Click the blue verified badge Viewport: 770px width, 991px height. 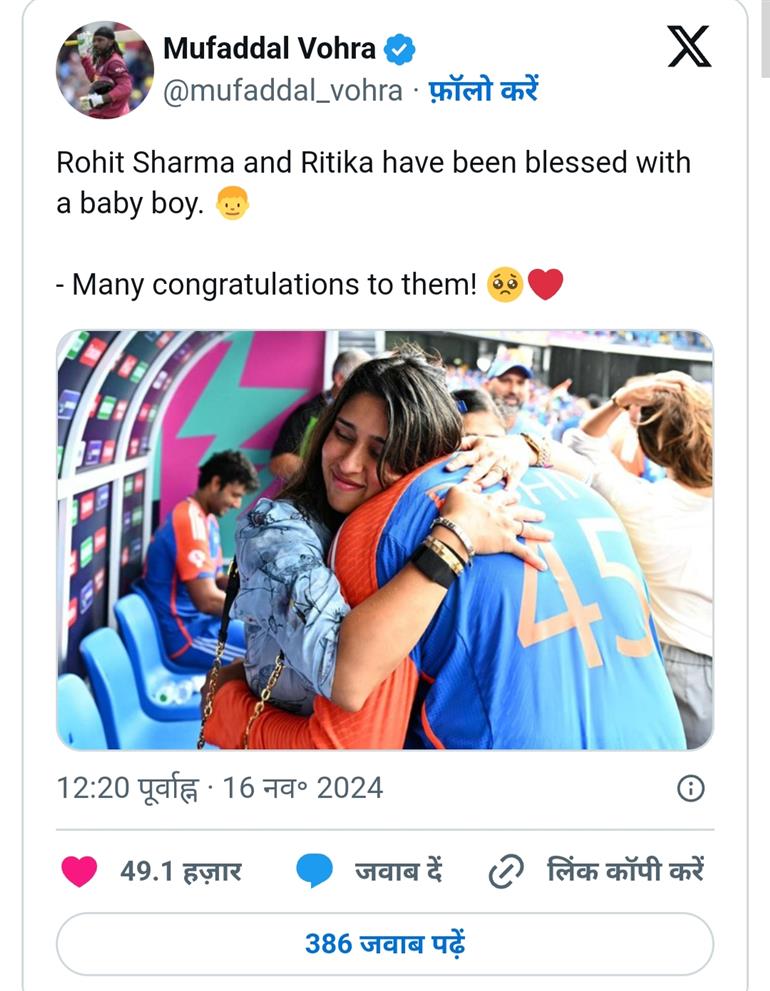pos(400,48)
